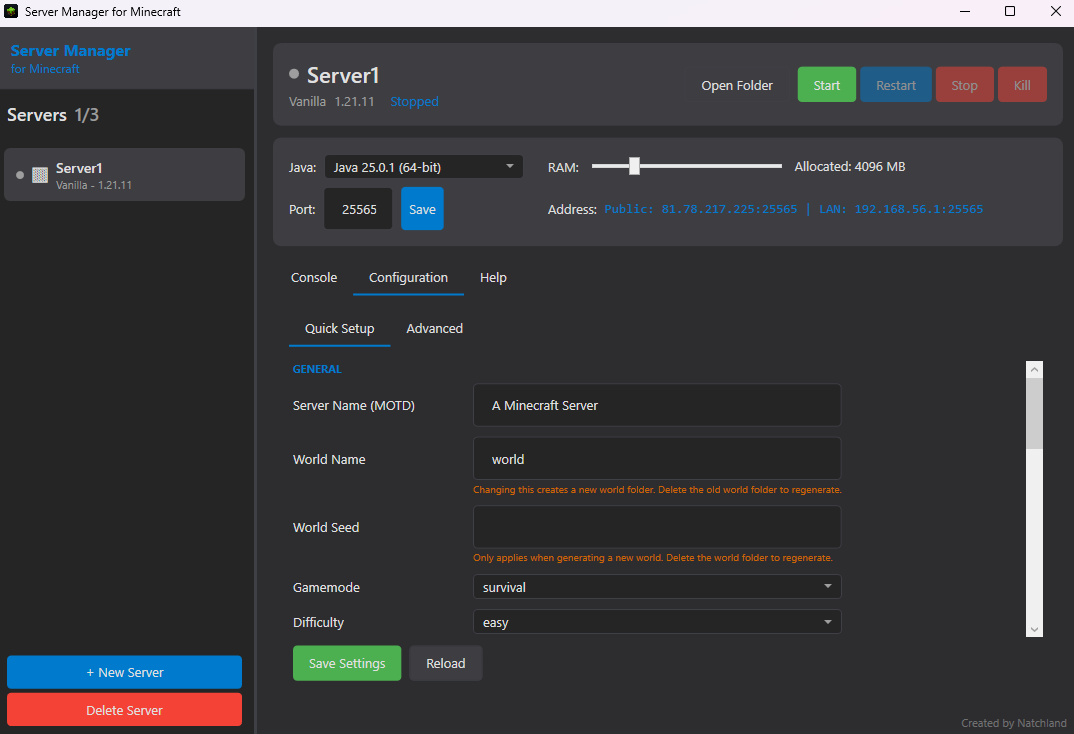Save the server settings
Screen dimensions: 1074x734
click(347, 663)
